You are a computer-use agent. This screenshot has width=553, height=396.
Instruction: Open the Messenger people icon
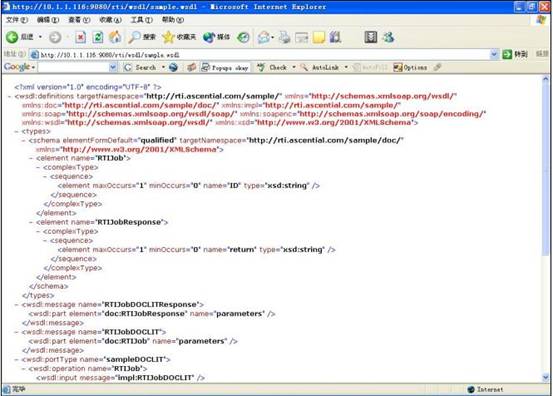click(388, 37)
